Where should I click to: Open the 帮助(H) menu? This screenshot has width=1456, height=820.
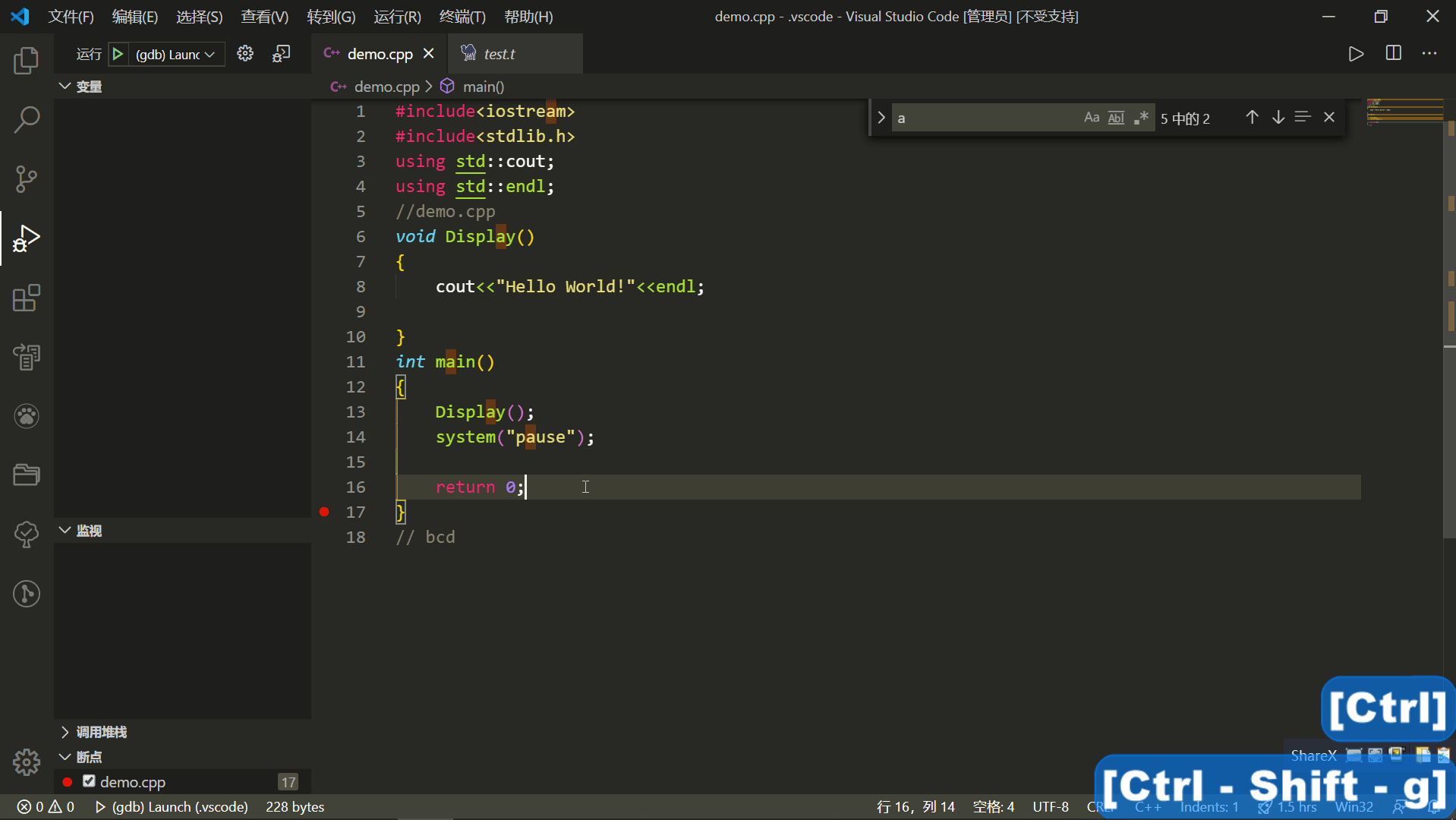click(528, 17)
